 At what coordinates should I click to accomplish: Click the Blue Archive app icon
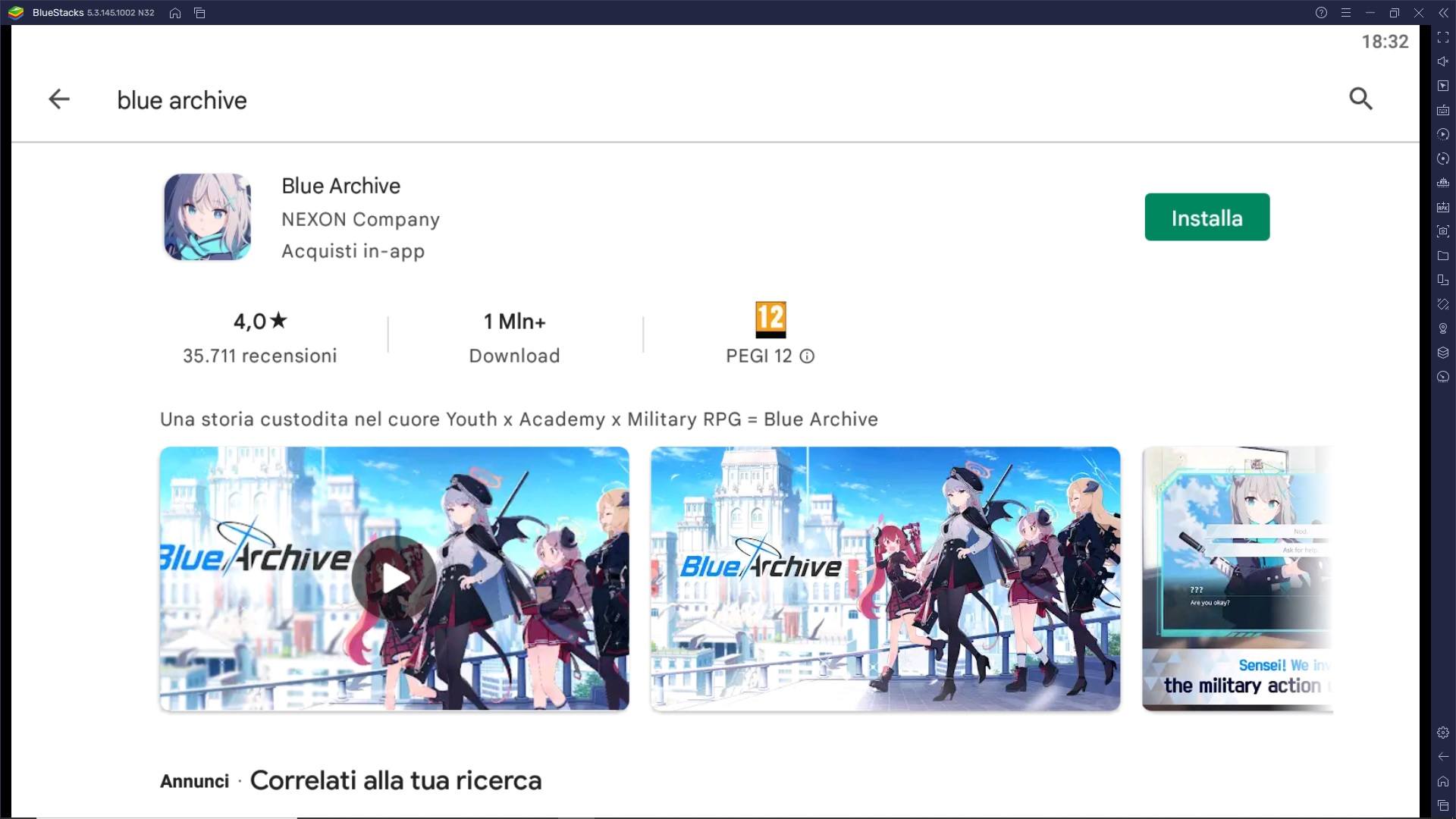207,217
